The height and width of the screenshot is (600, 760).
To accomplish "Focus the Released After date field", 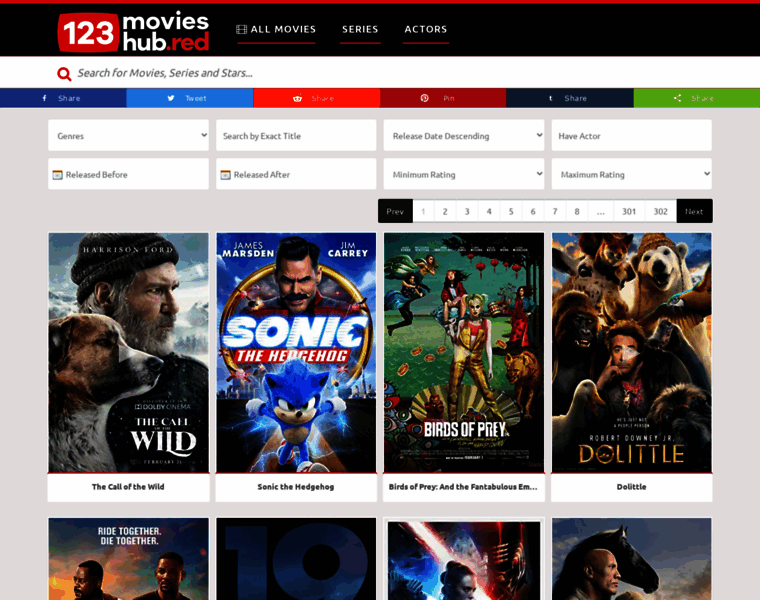I will (x=296, y=174).
